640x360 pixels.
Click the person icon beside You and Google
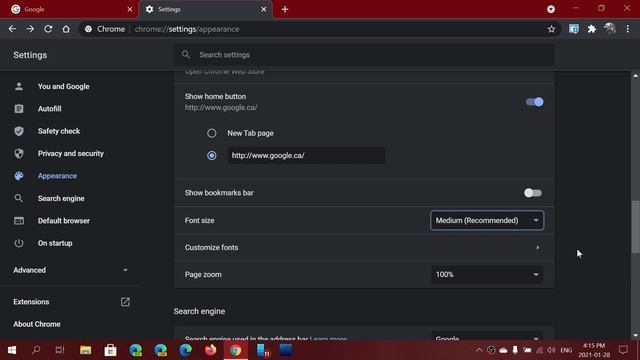coord(19,87)
